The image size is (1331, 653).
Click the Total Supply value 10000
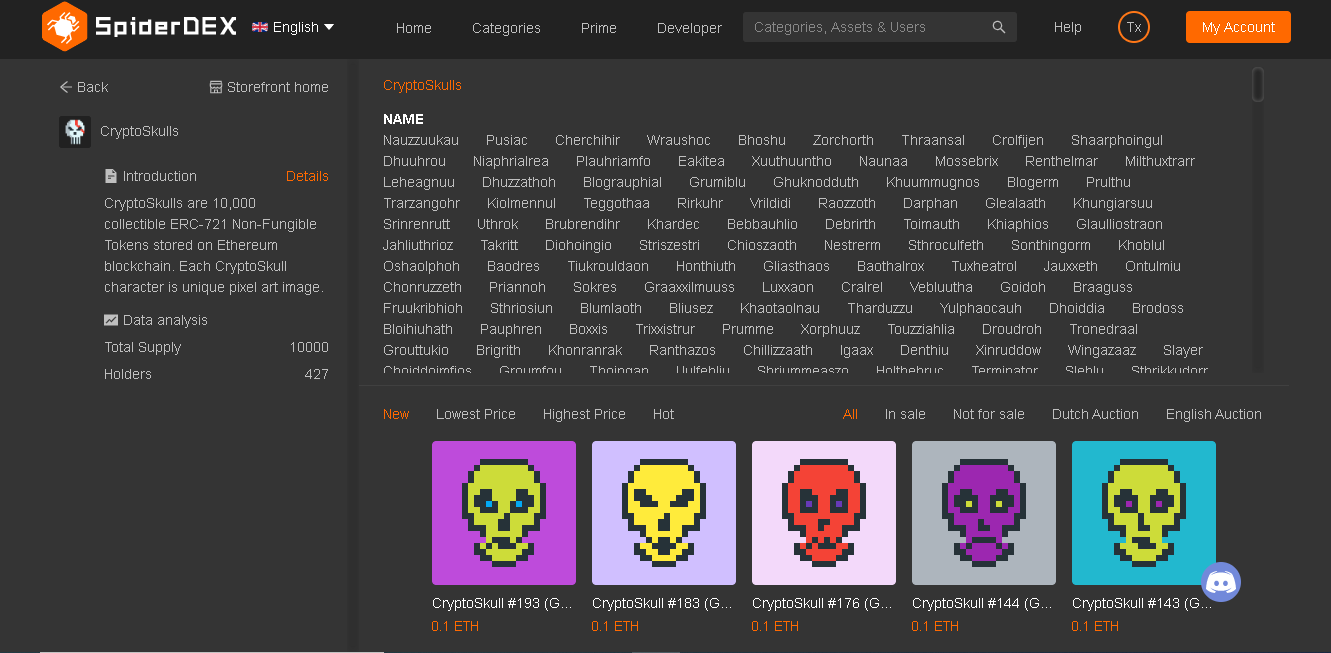309,347
